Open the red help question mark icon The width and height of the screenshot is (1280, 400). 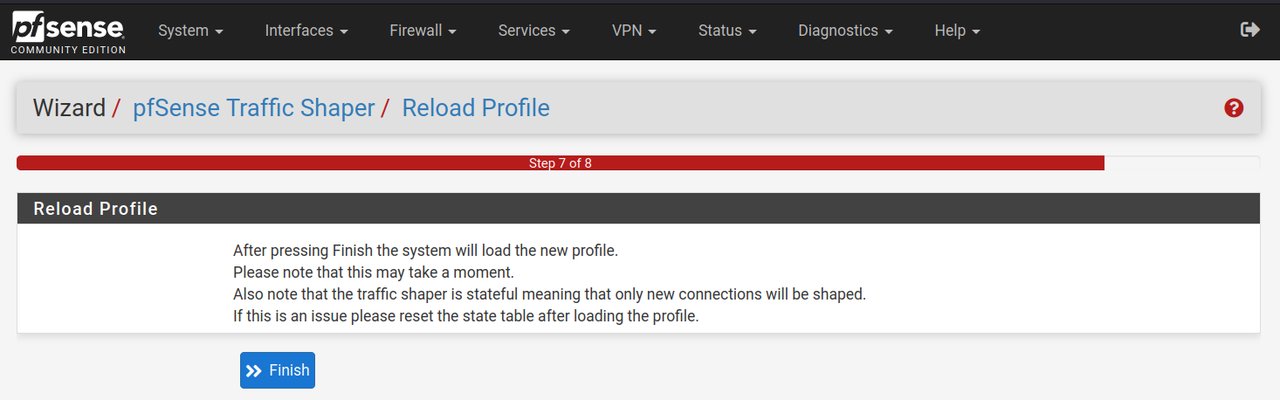1234,108
